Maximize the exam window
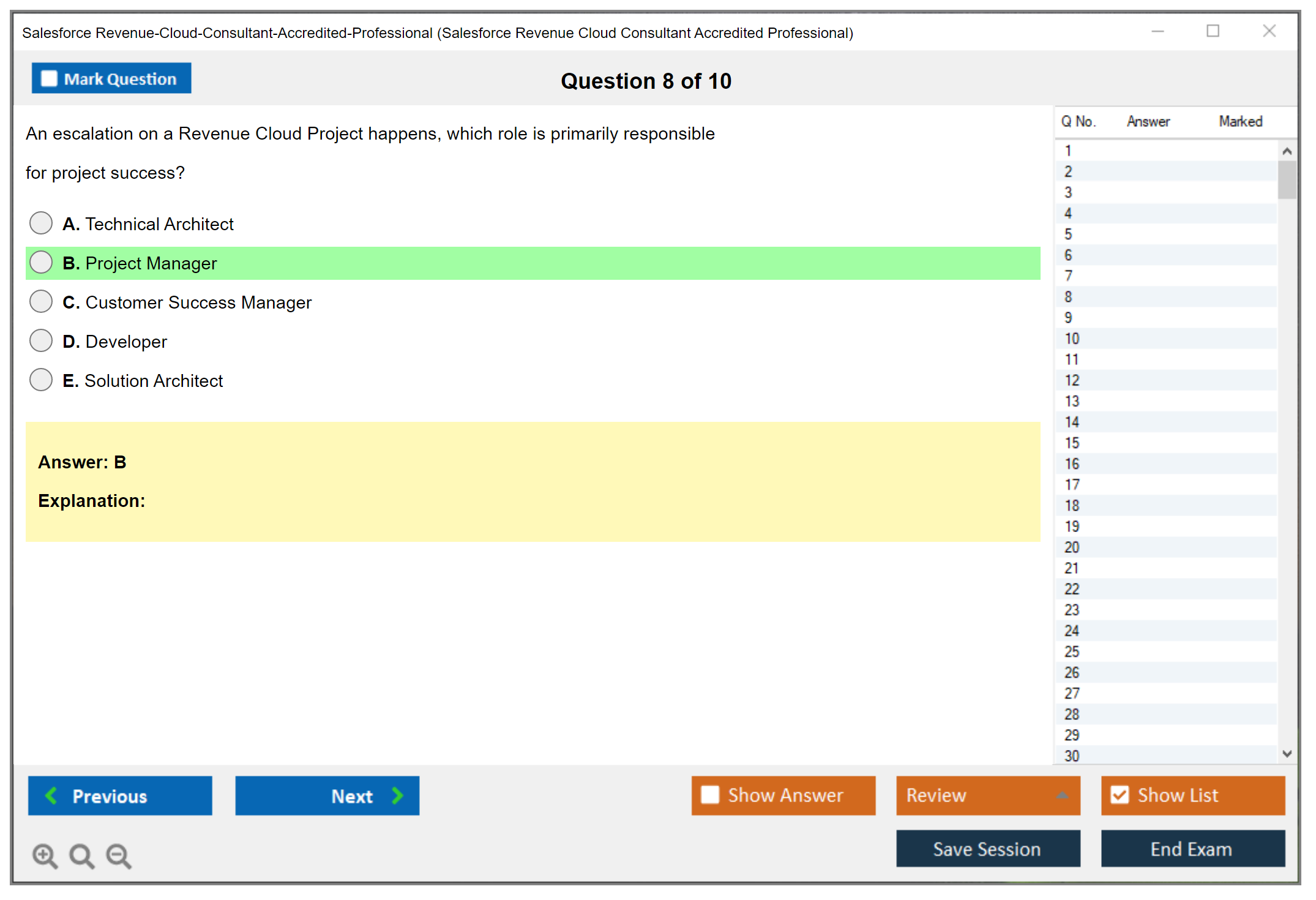This screenshot has height=900, width=1316. pos(1213,31)
